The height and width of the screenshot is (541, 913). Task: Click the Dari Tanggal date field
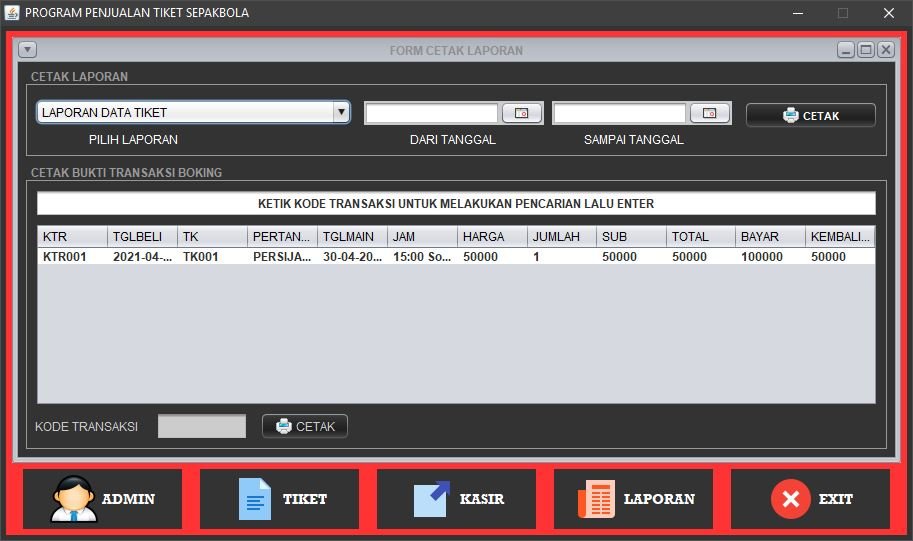coord(431,114)
